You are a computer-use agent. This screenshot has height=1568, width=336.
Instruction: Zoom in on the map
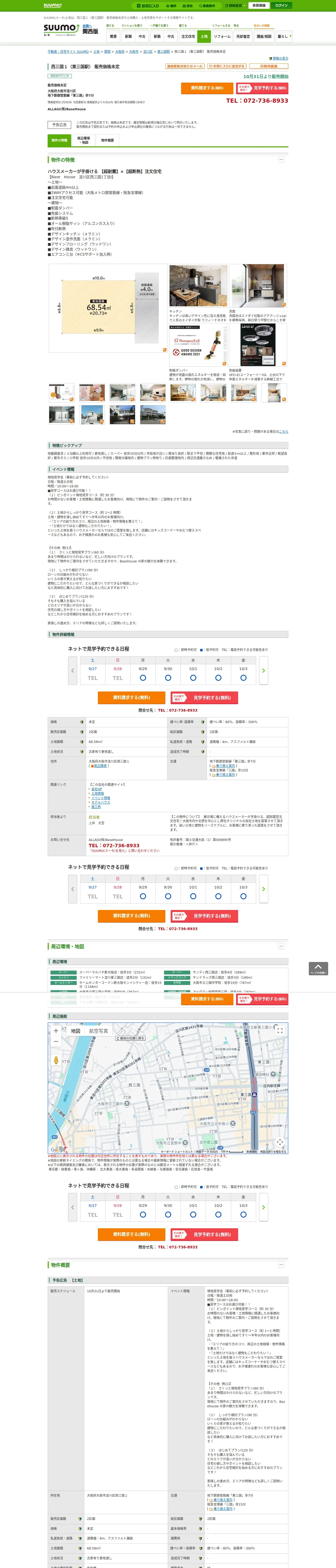(55, 1031)
